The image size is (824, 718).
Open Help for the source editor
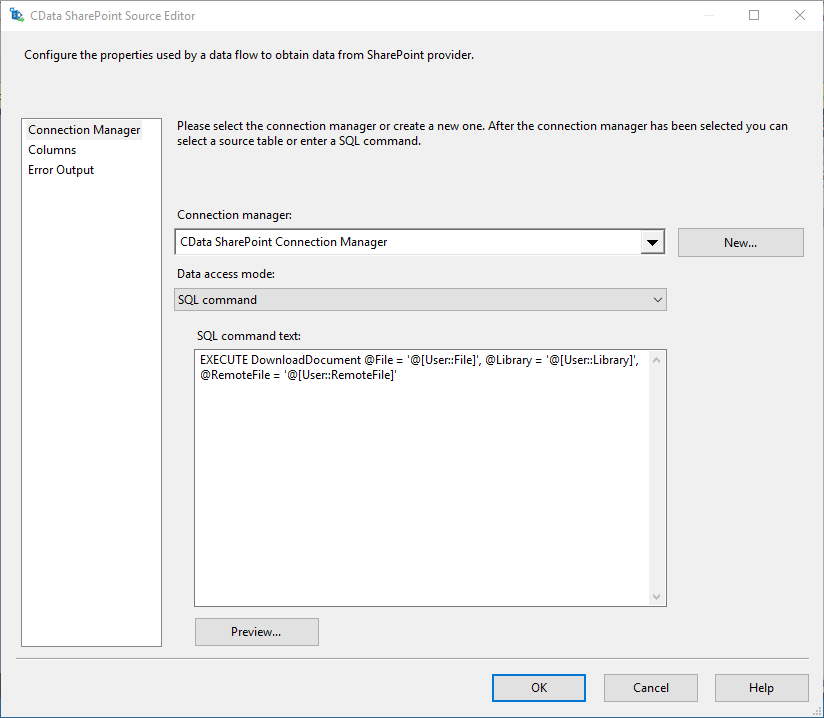pyautogui.click(x=761, y=687)
